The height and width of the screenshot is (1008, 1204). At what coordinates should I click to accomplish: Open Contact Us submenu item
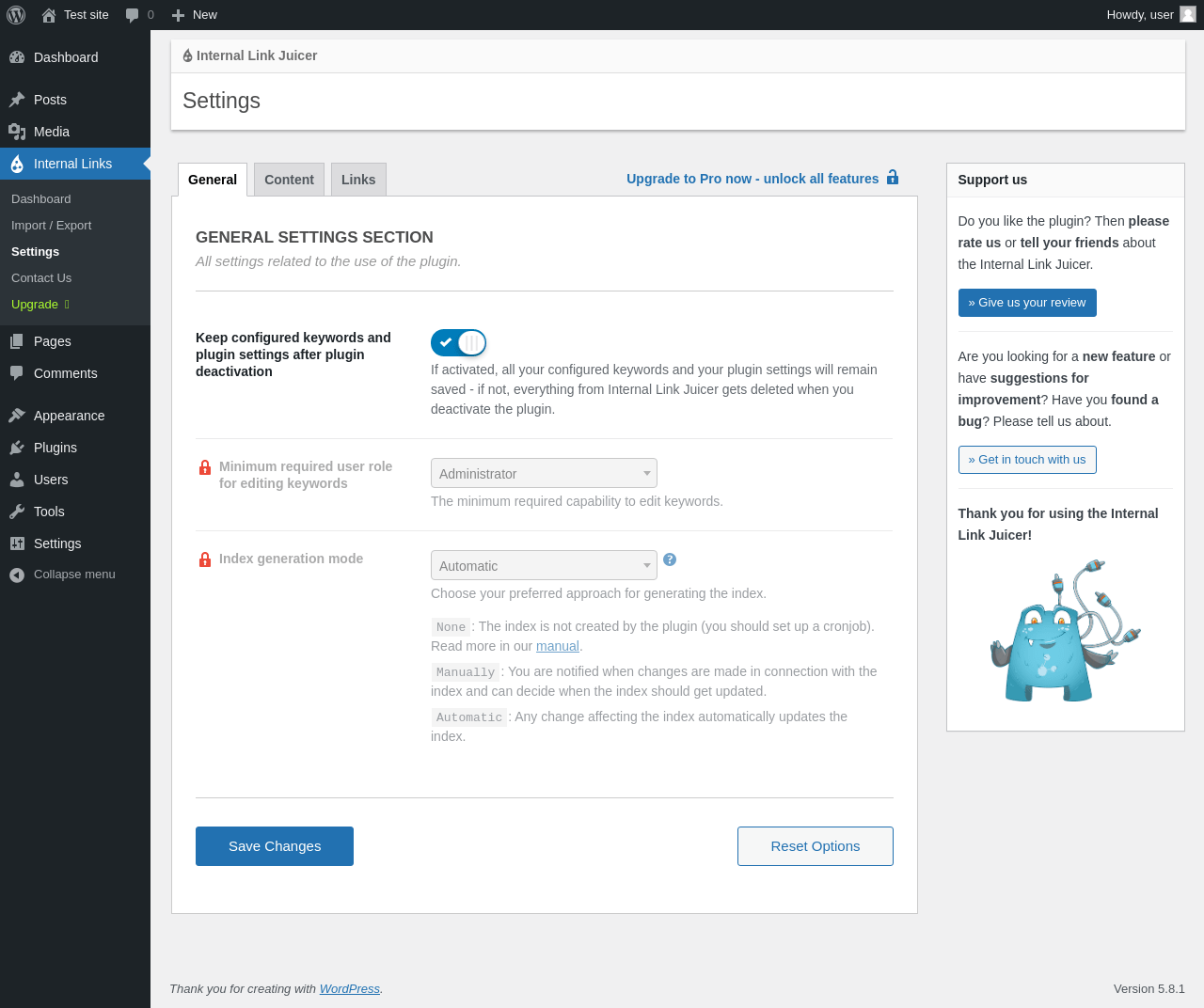coord(41,278)
